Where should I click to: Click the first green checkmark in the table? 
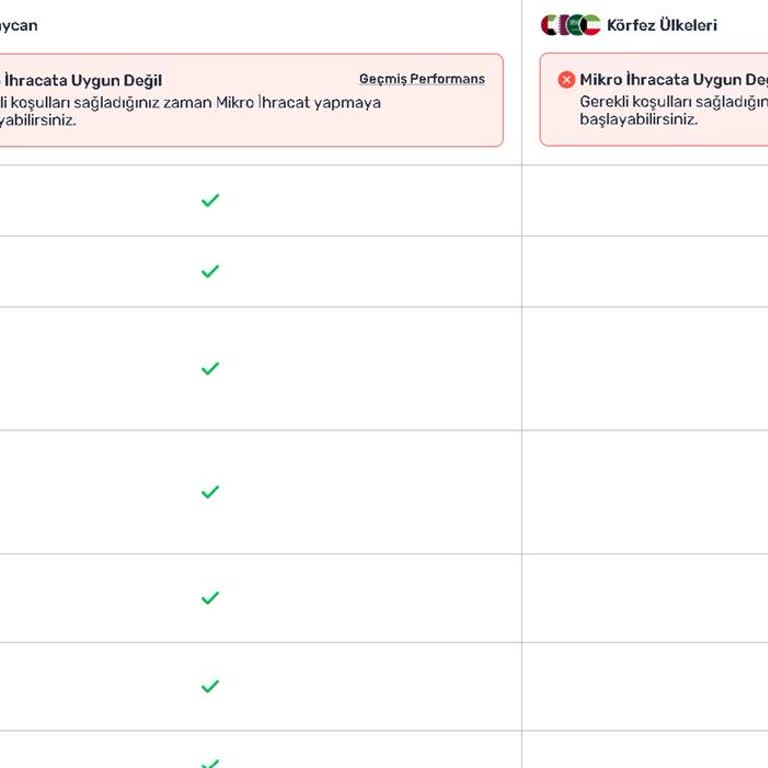click(x=210, y=201)
